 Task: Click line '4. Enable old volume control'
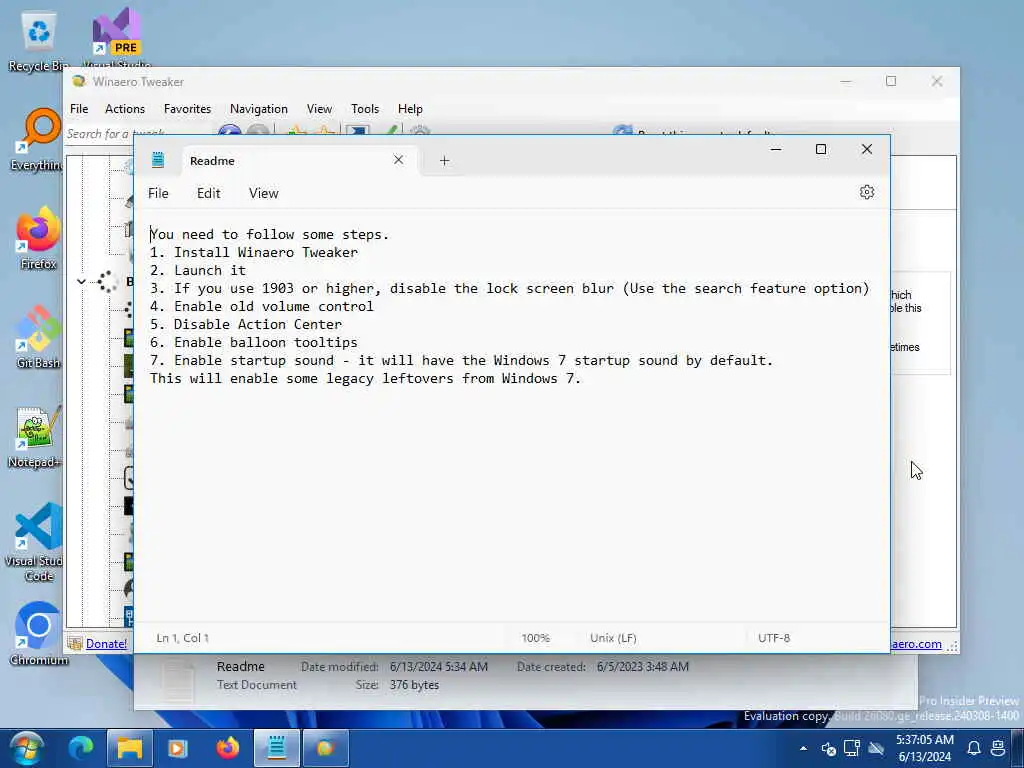click(262, 306)
